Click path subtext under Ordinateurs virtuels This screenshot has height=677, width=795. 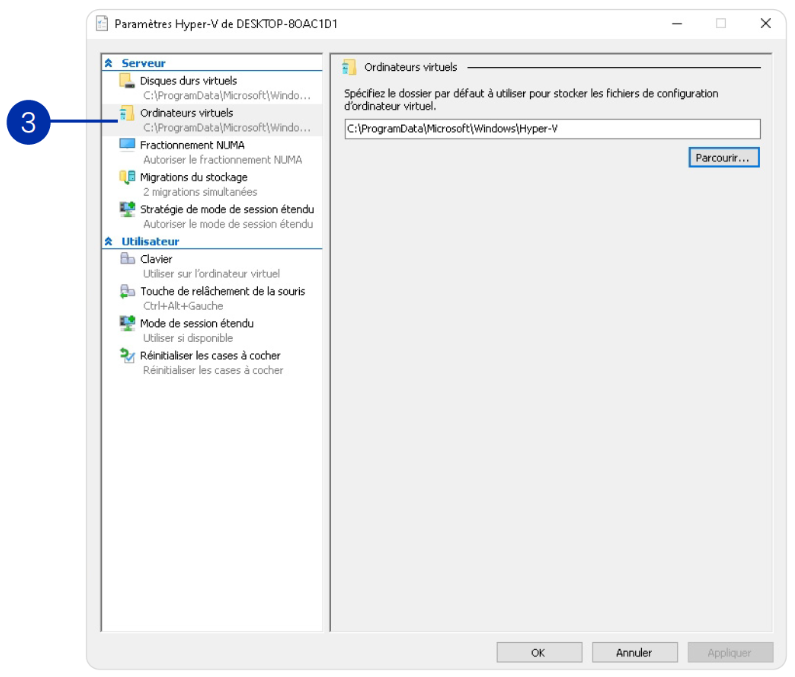tap(227, 127)
